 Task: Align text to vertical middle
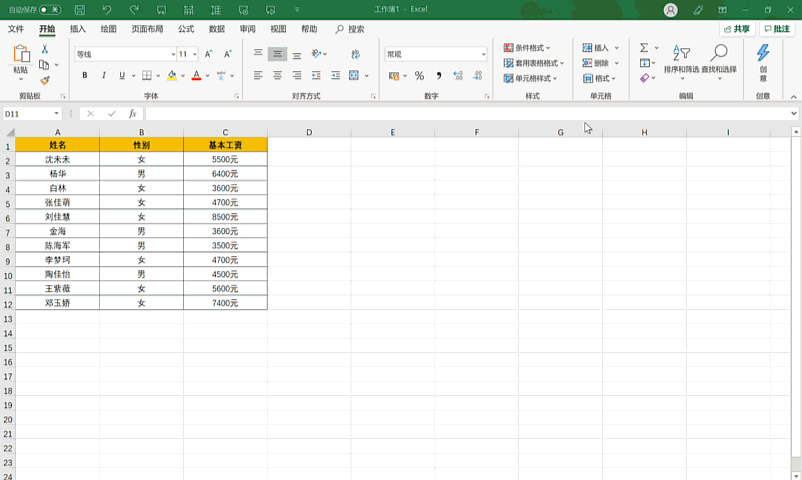coord(277,53)
